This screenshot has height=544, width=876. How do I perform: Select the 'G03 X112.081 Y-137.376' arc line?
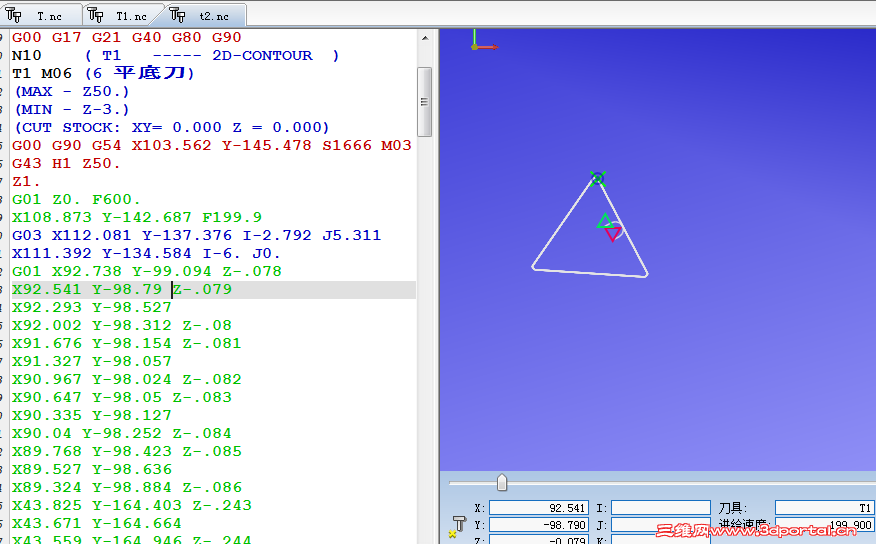point(197,235)
